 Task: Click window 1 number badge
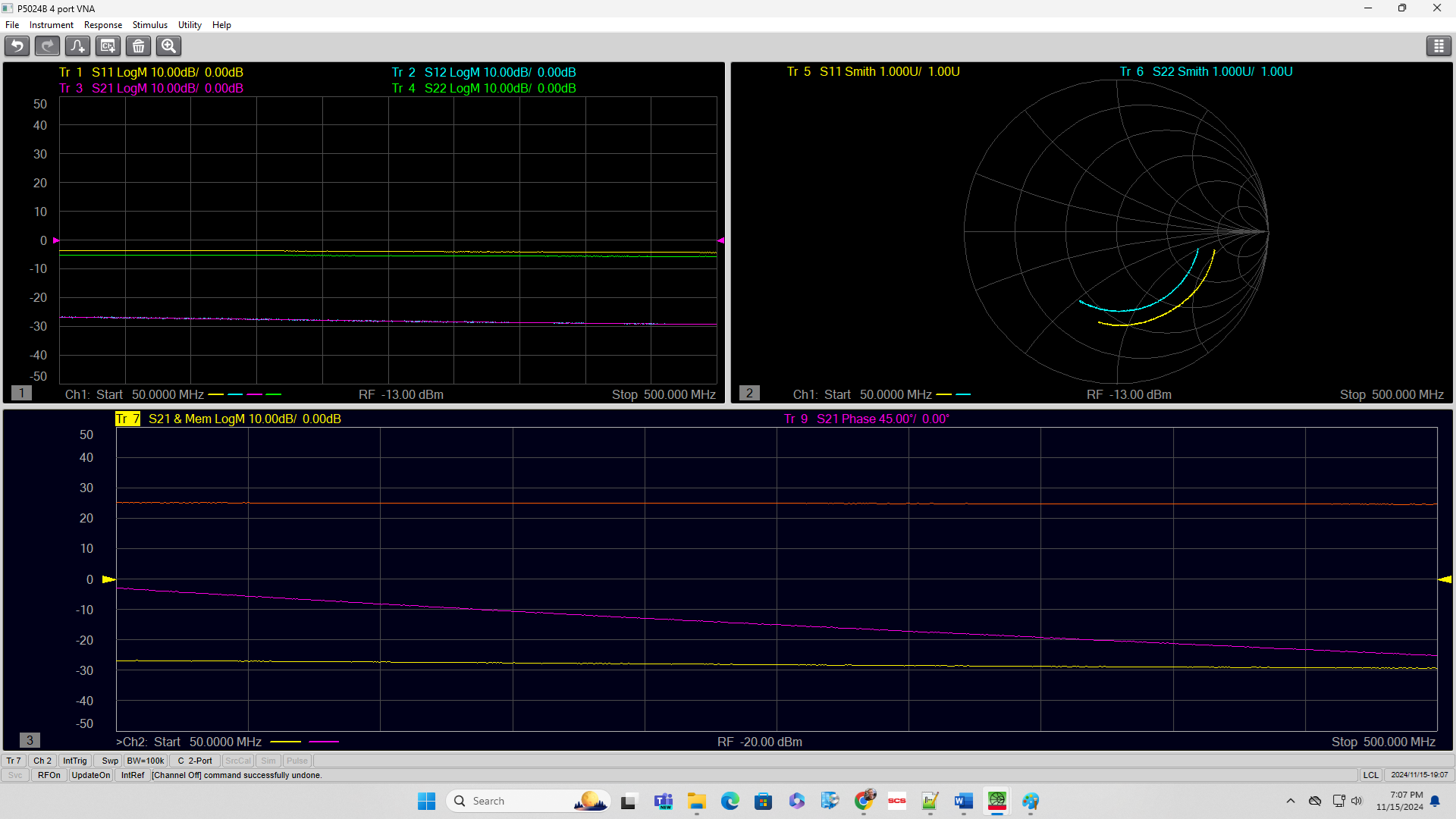pos(21,393)
